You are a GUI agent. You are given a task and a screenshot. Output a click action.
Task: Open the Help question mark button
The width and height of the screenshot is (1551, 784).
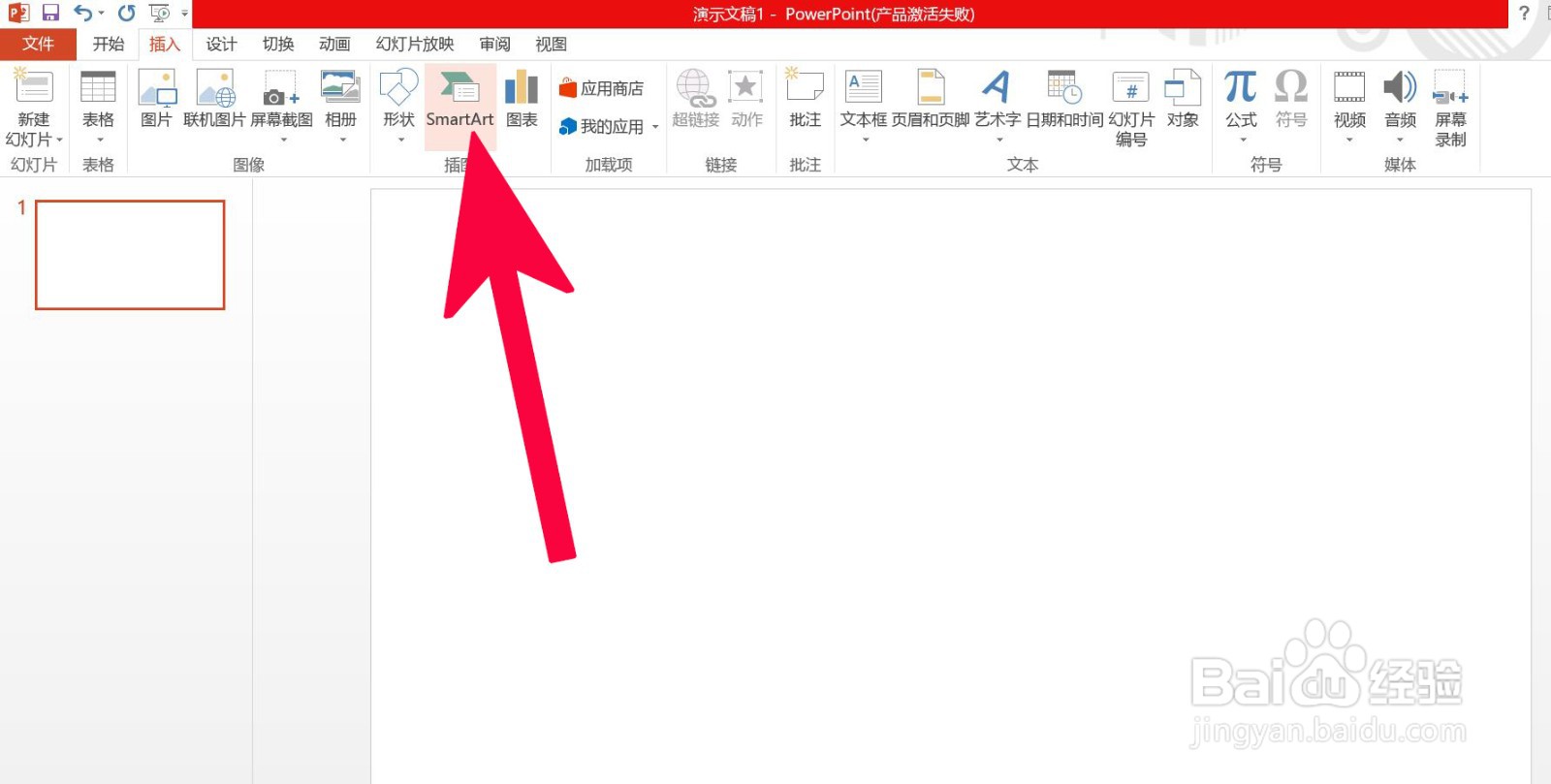pos(1524,14)
